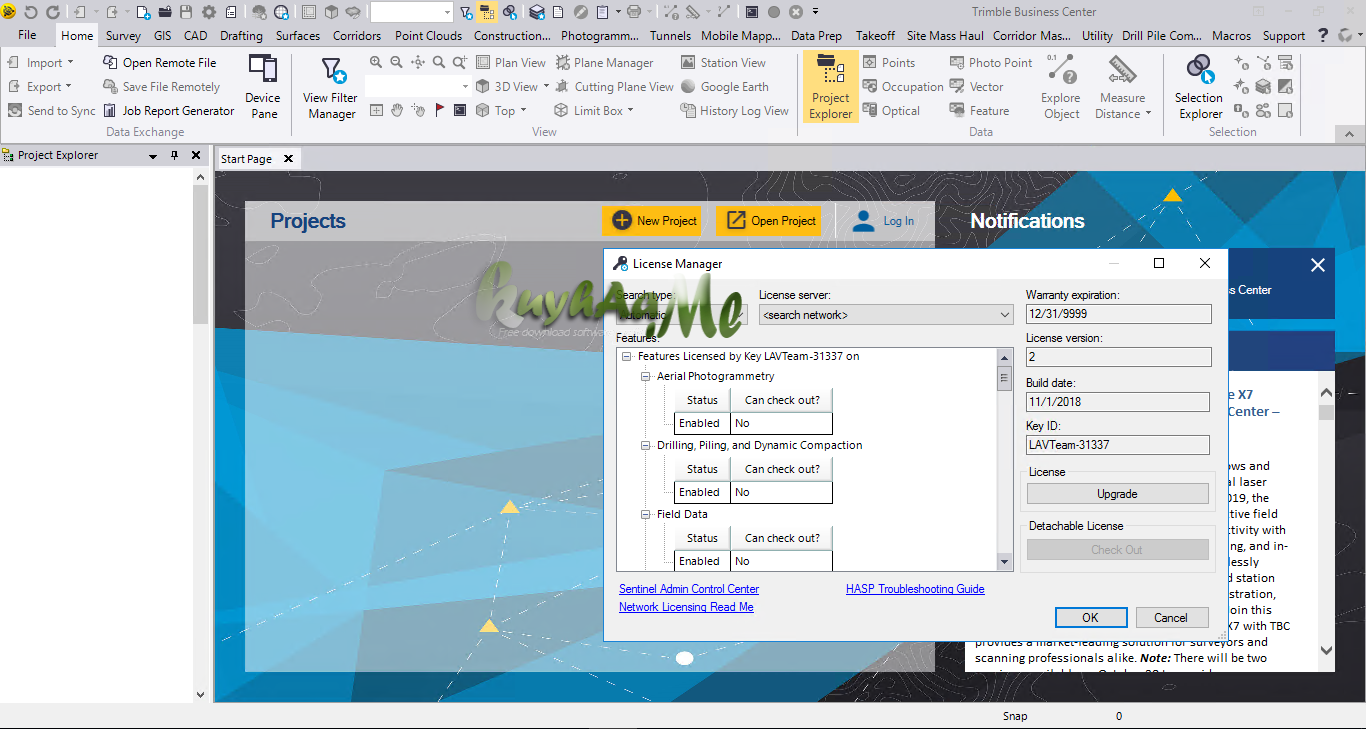
Task: Open the File menu
Action: pyautogui.click(x=27, y=35)
